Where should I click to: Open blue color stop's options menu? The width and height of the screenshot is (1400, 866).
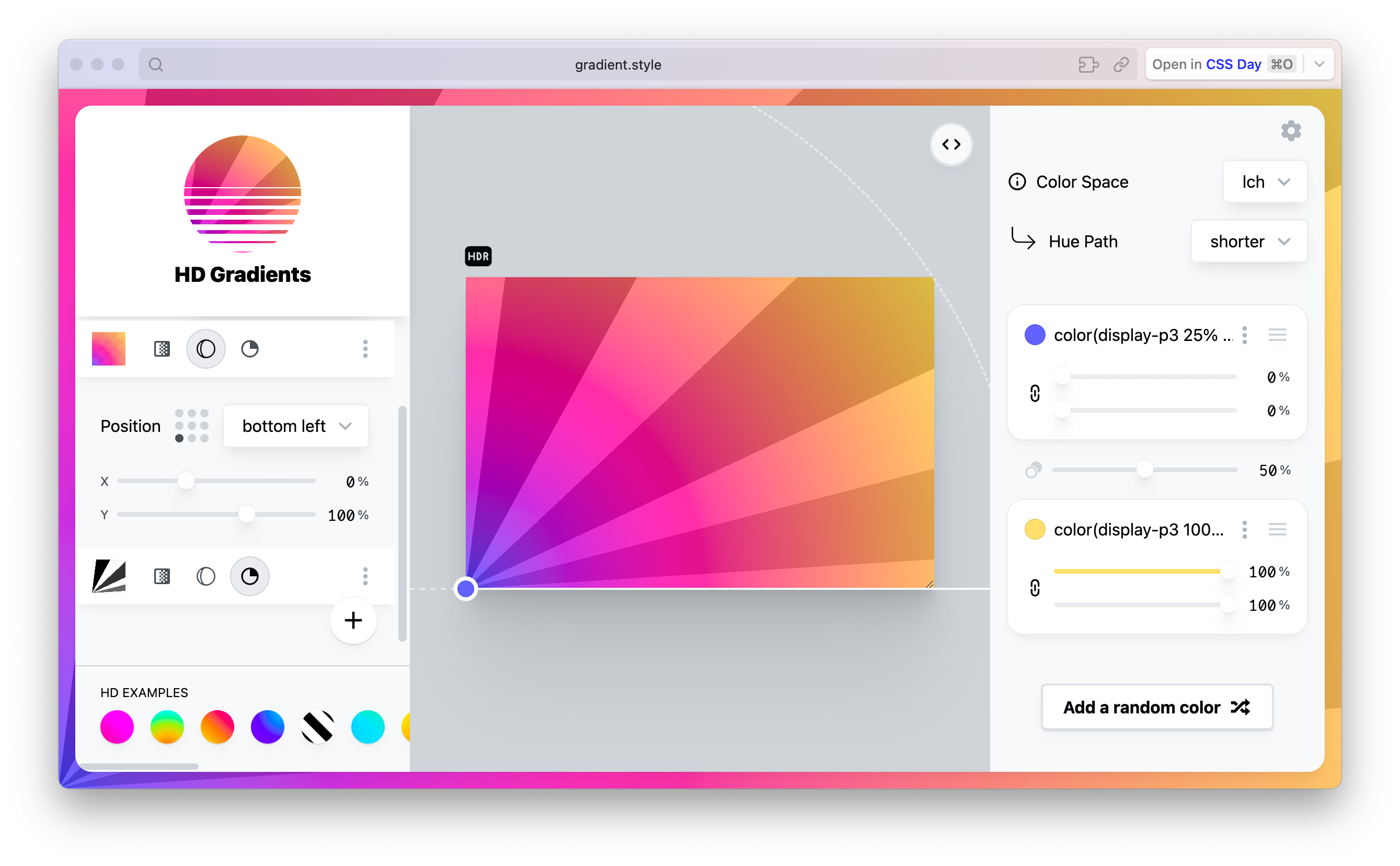click(1244, 335)
